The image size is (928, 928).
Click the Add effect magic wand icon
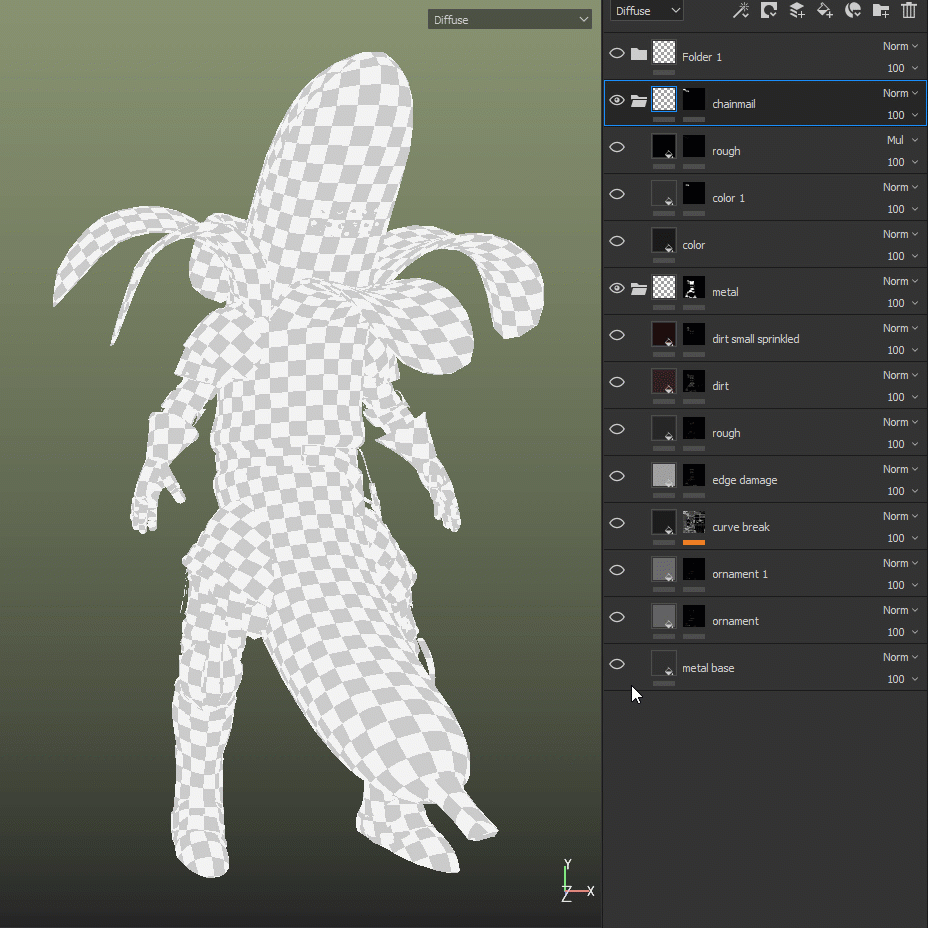point(741,11)
